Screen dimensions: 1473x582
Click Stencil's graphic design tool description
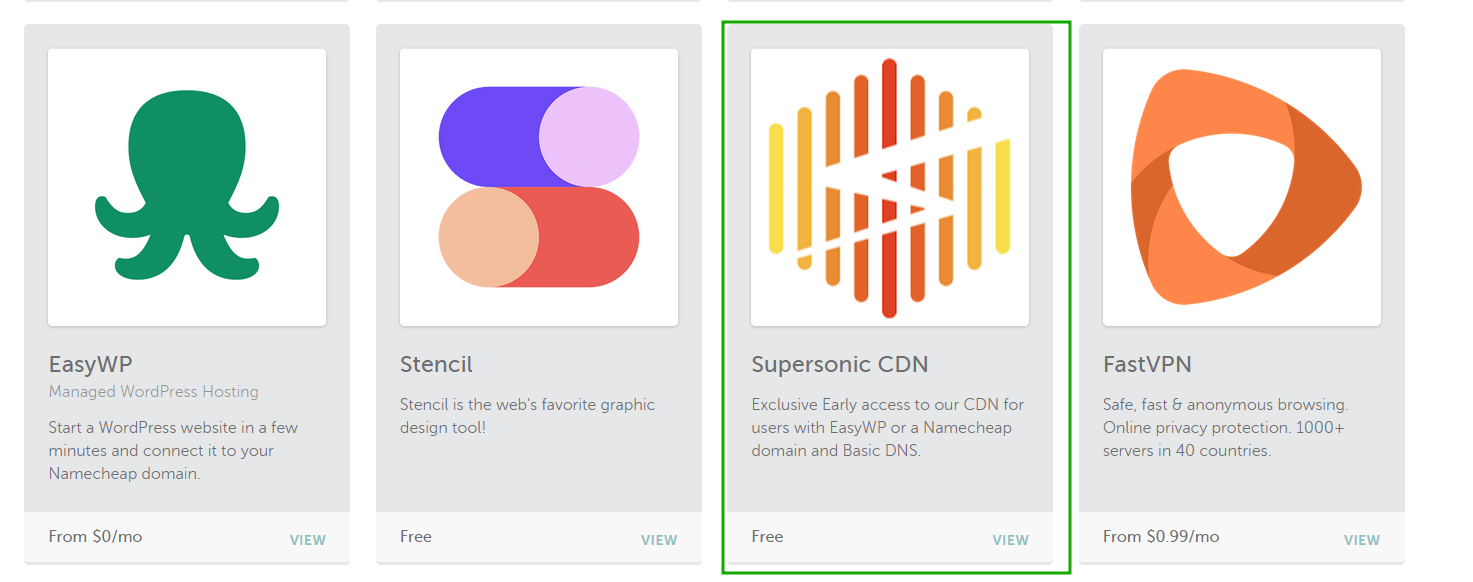528,416
